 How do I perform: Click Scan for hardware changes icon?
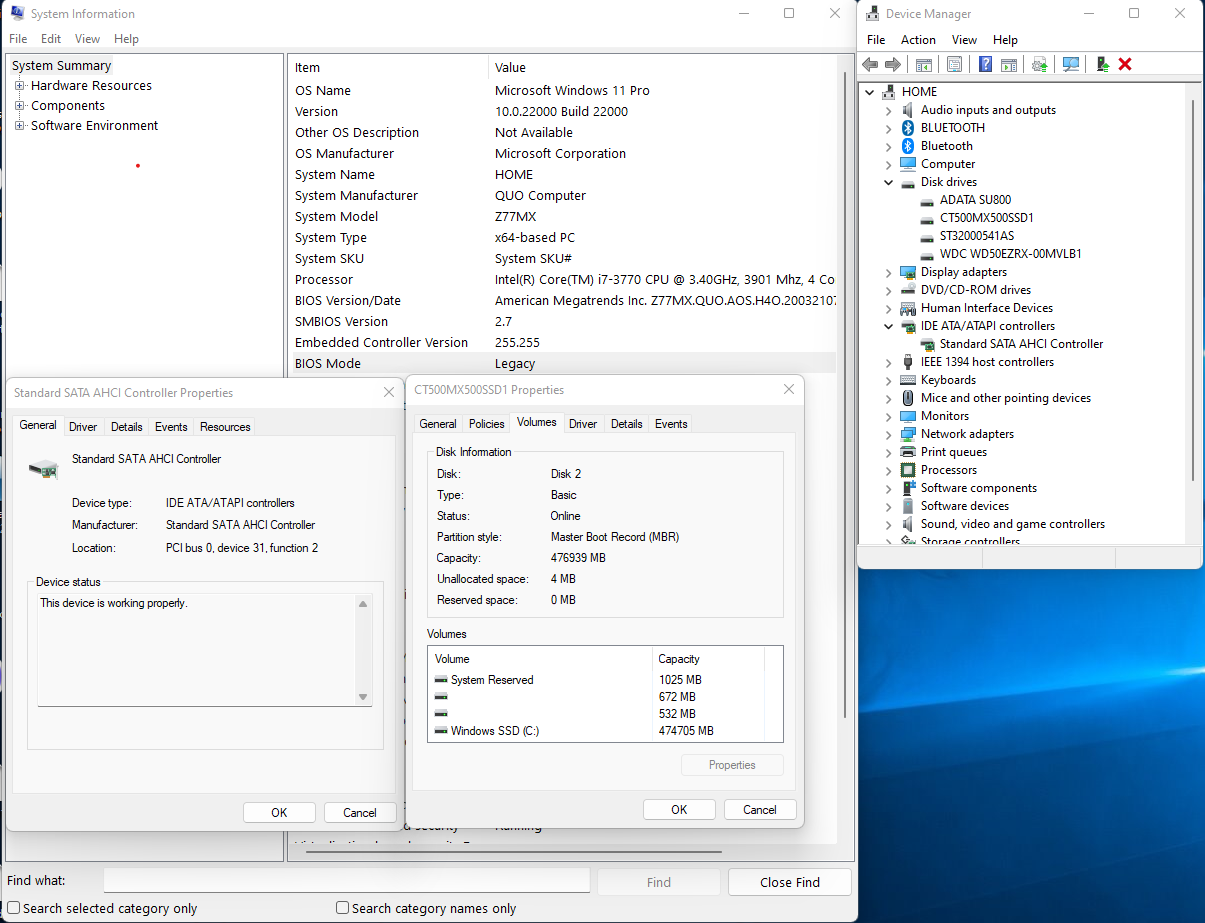pyautogui.click(x=1071, y=64)
